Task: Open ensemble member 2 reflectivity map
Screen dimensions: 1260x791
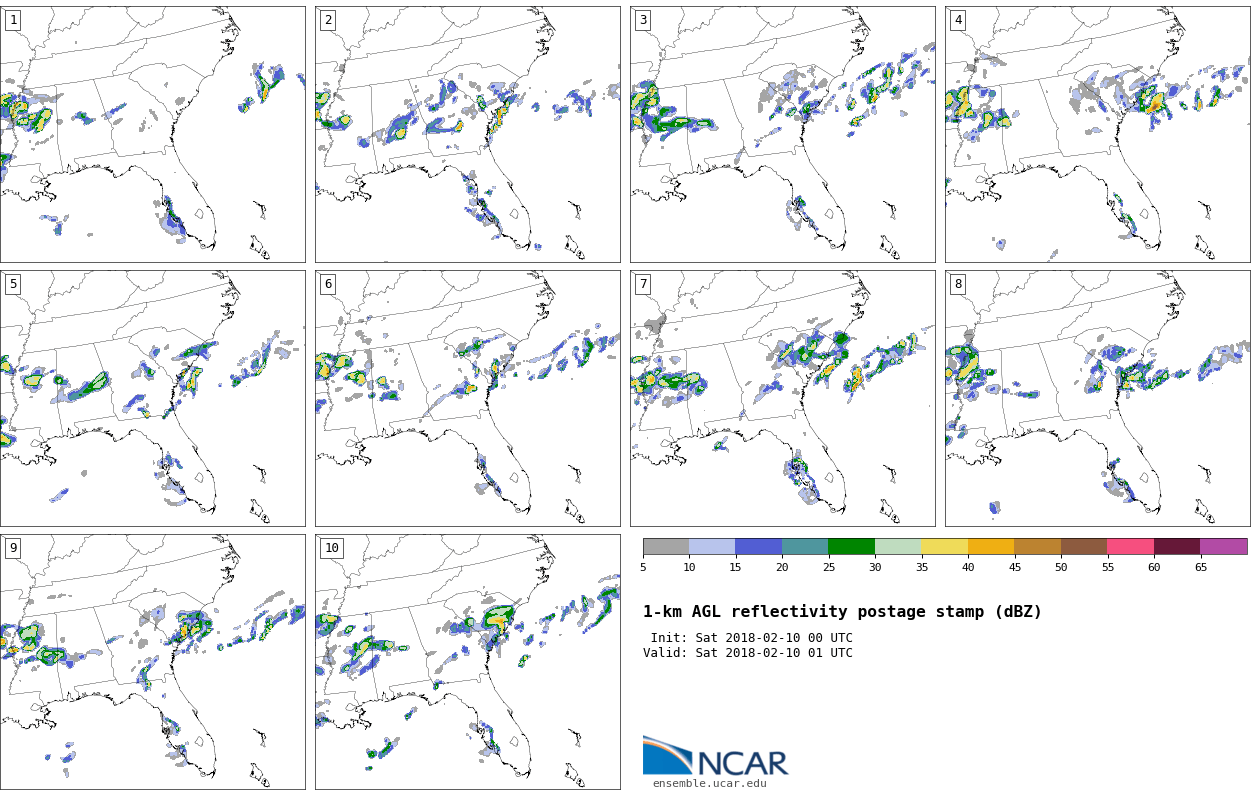Action: (x=467, y=134)
